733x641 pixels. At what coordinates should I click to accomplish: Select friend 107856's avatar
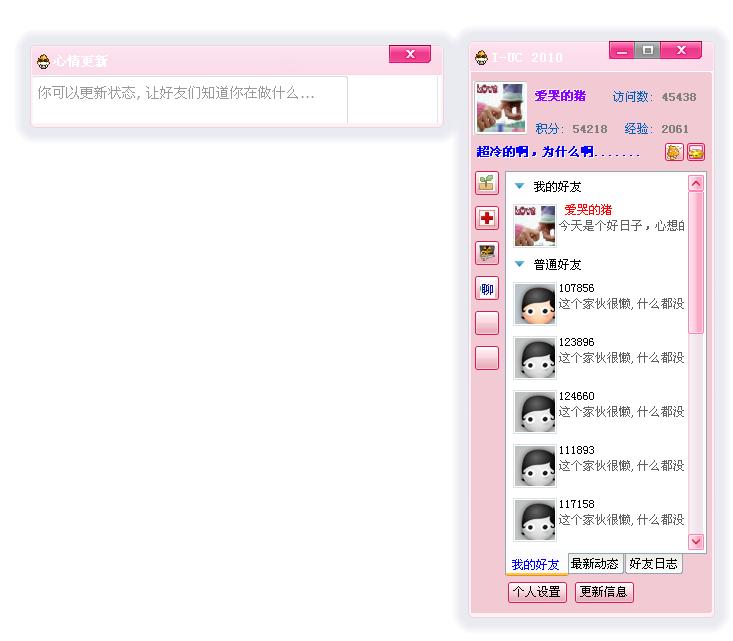535,303
